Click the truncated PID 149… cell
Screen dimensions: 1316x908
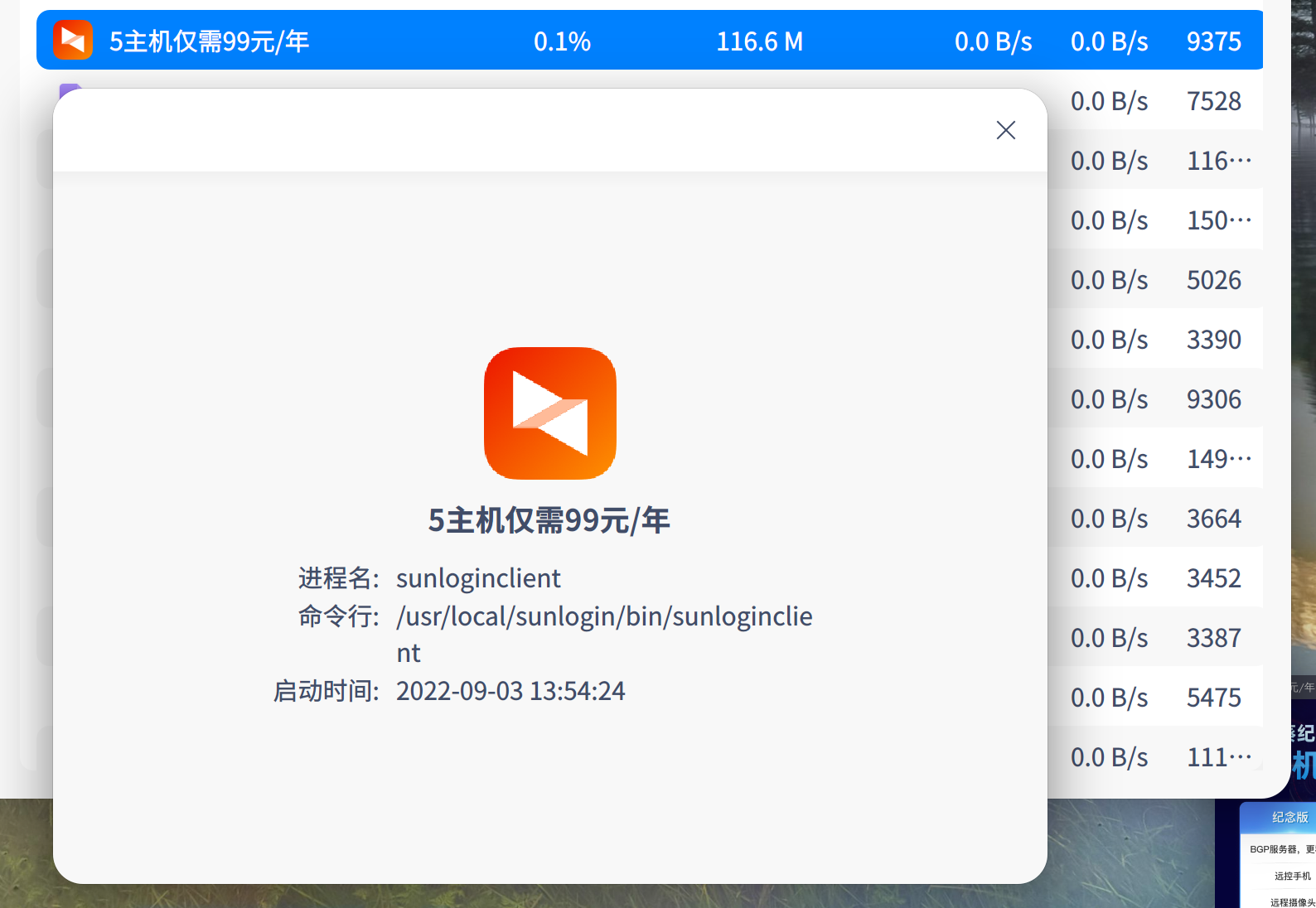1219,458
